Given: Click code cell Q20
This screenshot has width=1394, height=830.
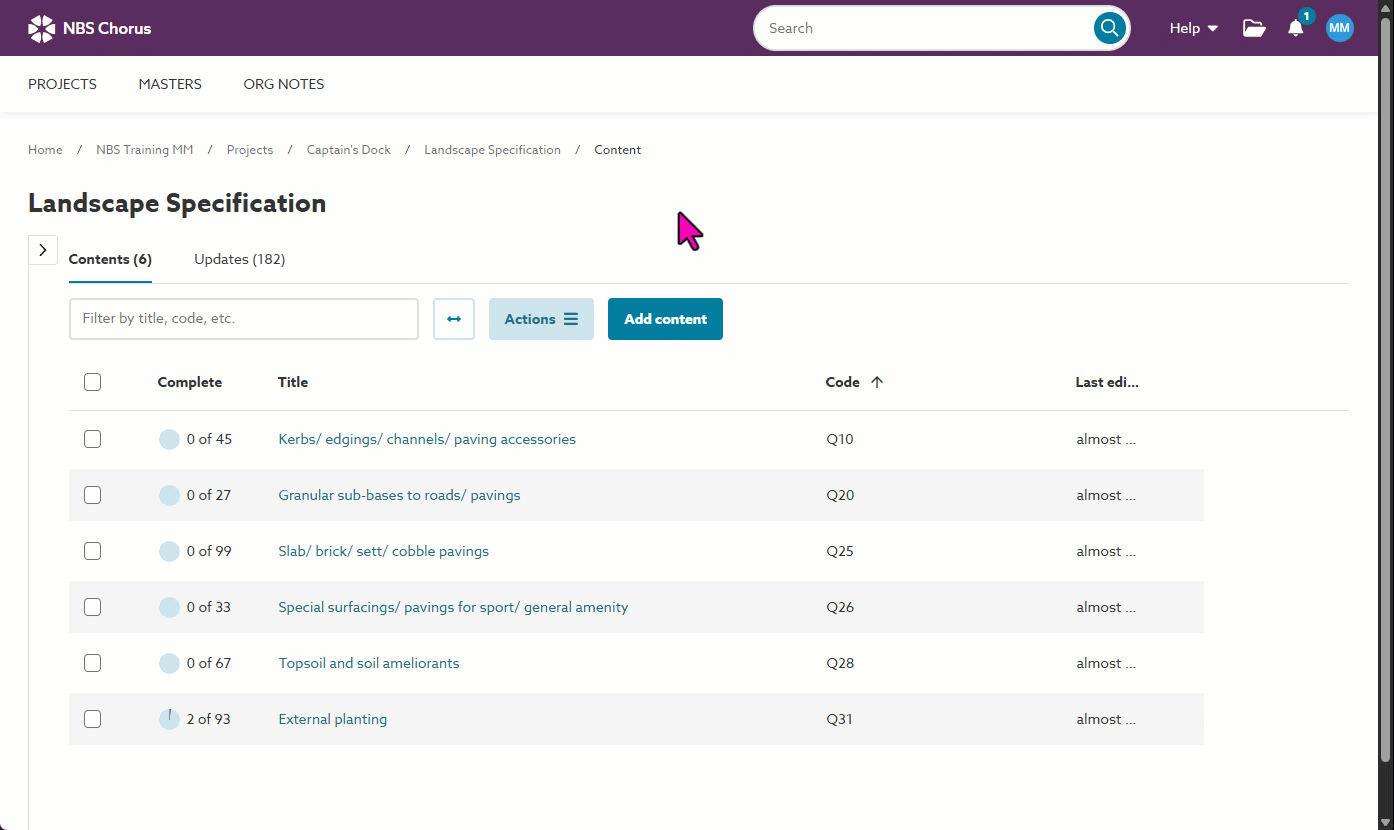Looking at the screenshot, I should tap(840, 495).
